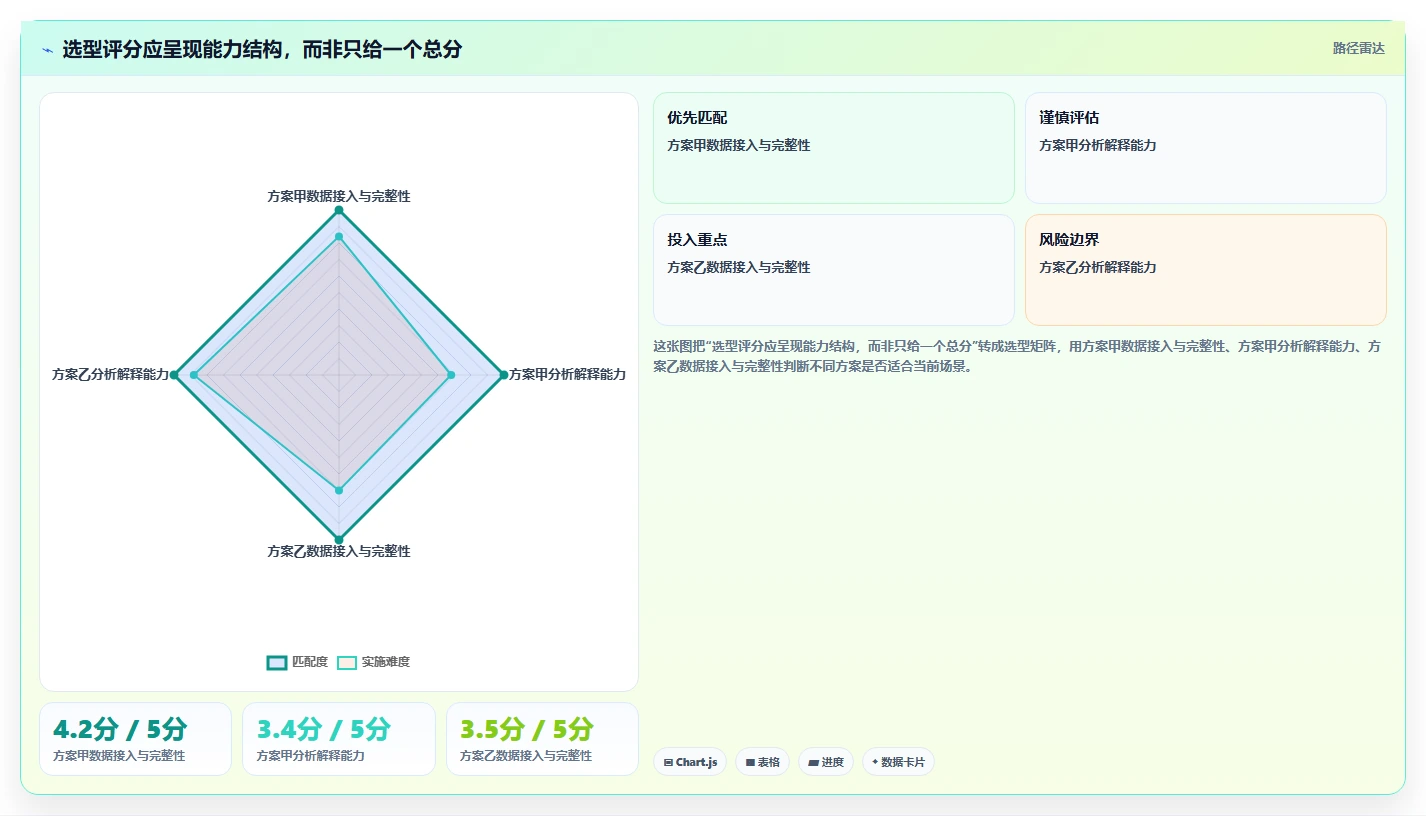Viewport: 1426px width, 816px height.
Task: Click the lightning icon before the title
Action: (47, 50)
